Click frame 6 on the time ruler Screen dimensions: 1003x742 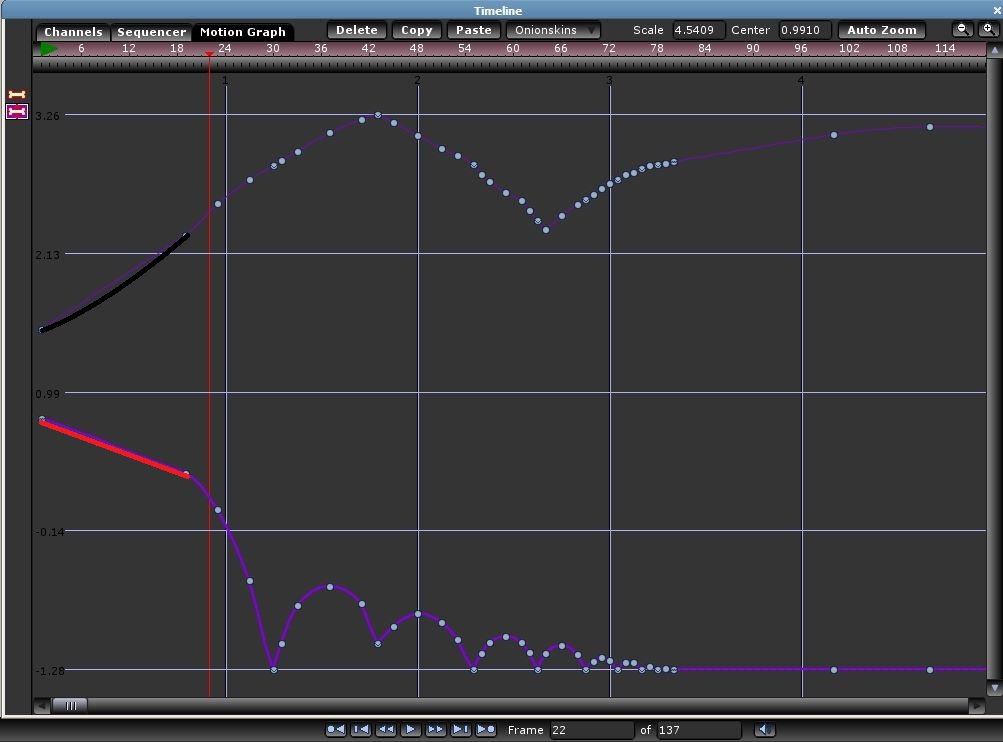pyautogui.click(x=81, y=49)
